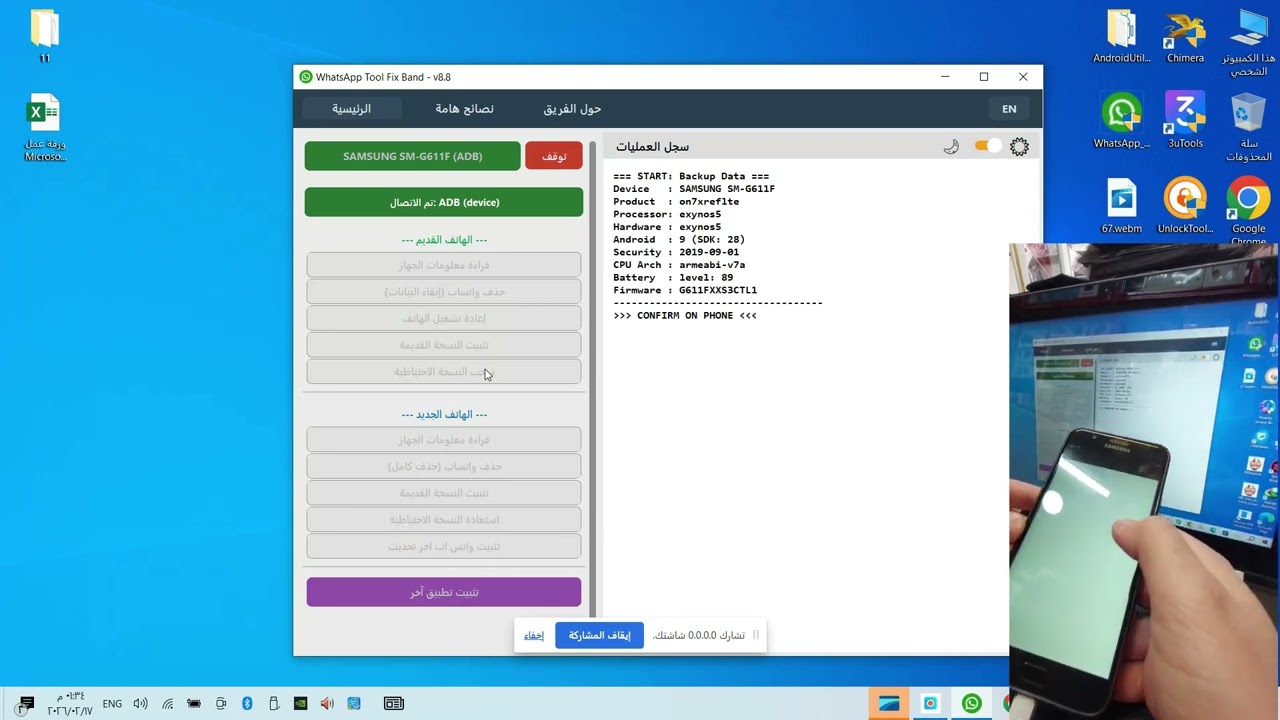Click new phone تثبيت النسخة القديمة button
This screenshot has width=1280, height=720.
coord(444,493)
